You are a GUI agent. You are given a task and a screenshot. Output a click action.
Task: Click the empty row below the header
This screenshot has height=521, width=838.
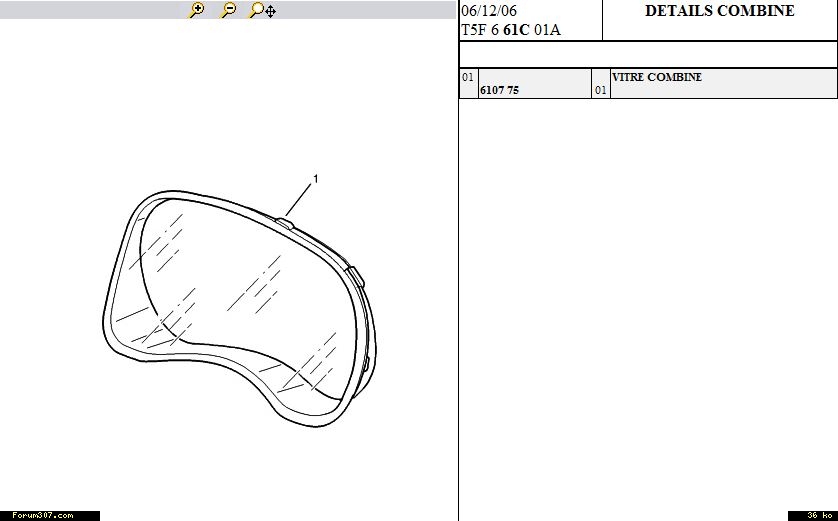pyautogui.click(x=647, y=54)
